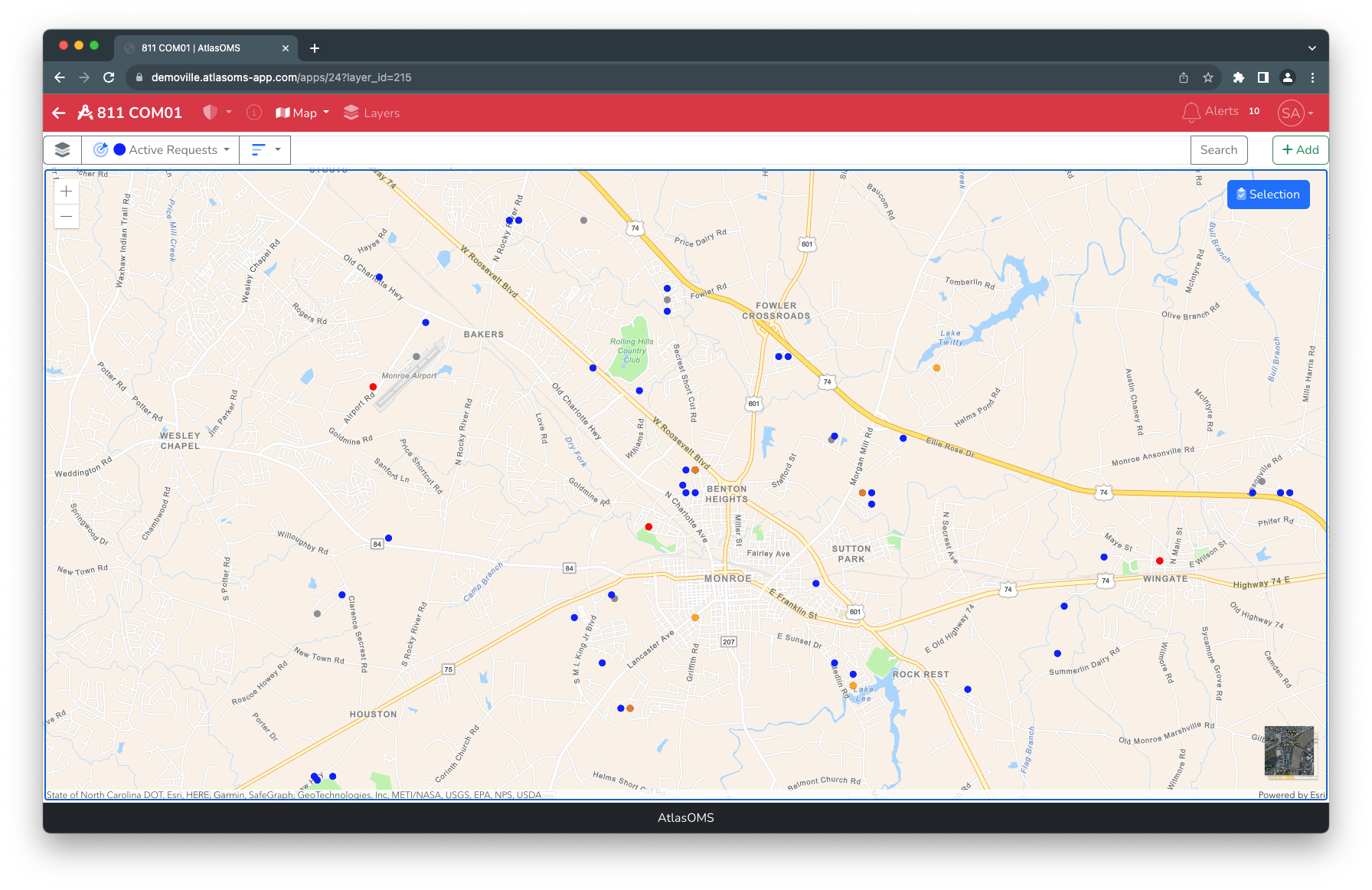The width and height of the screenshot is (1372, 890).
Task: Click the Active Requests target icon
Action: pos(100,150)
